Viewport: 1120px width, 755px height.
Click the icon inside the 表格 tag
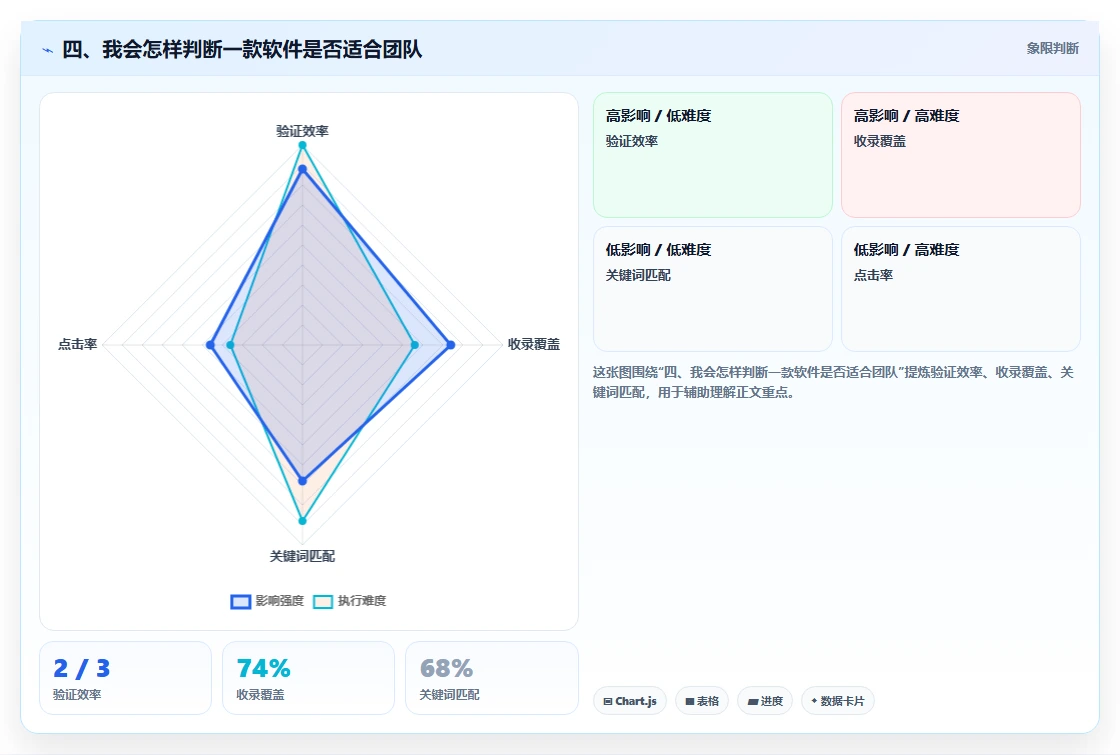click(x=689, y=701)
